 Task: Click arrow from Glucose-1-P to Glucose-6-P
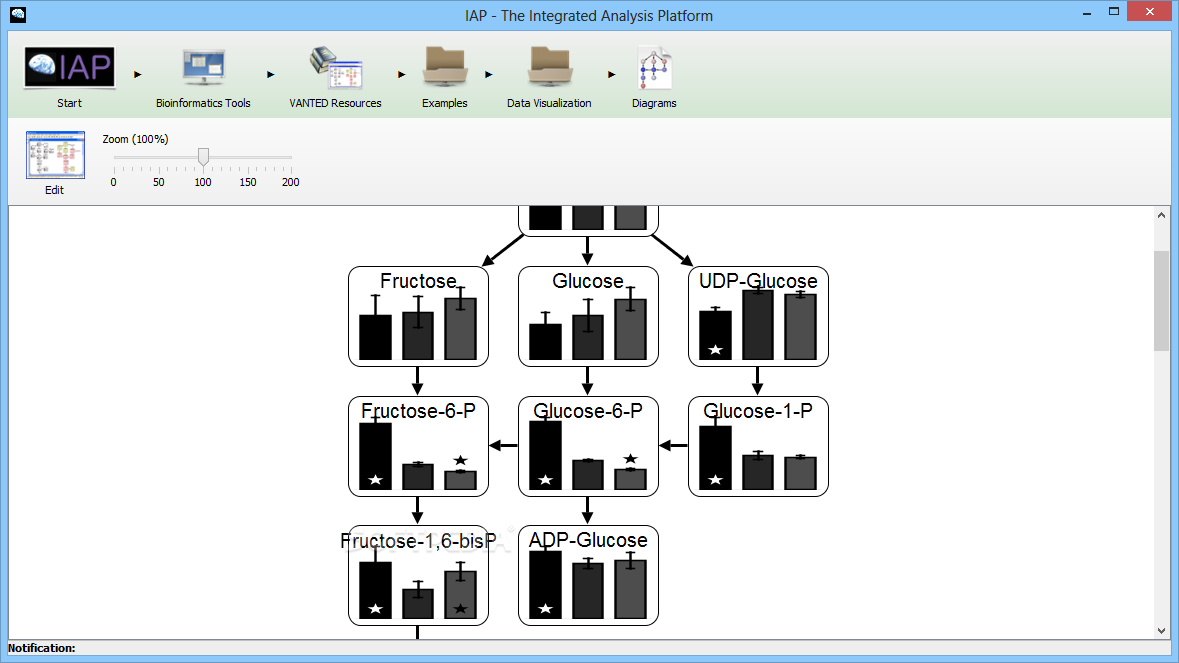(673, 446)
